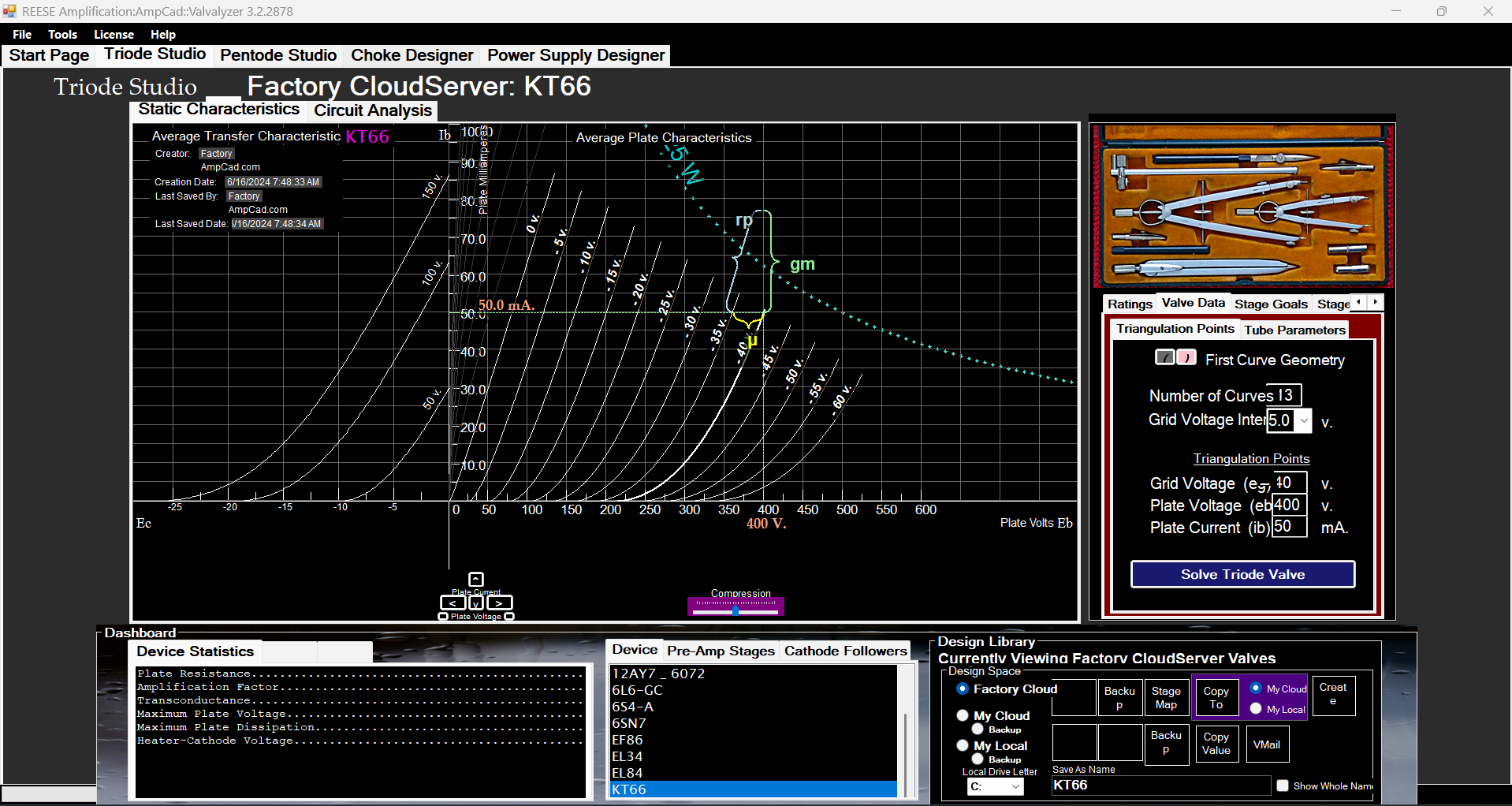The image size is (1512, 806).
Task: Select Backup radio under My Local
Action: pyautogui.click(x=978, y=759)
